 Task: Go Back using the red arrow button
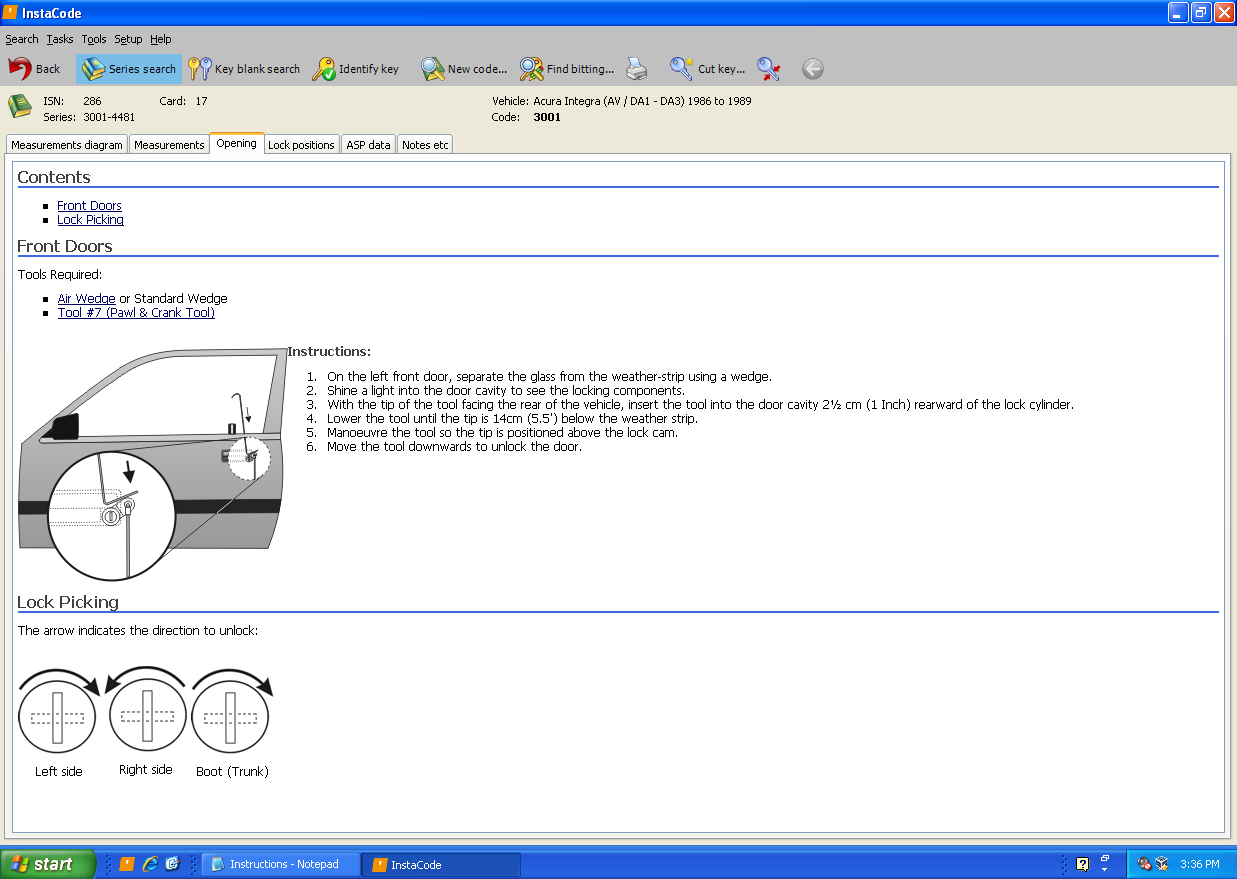[x=35, y=69]
